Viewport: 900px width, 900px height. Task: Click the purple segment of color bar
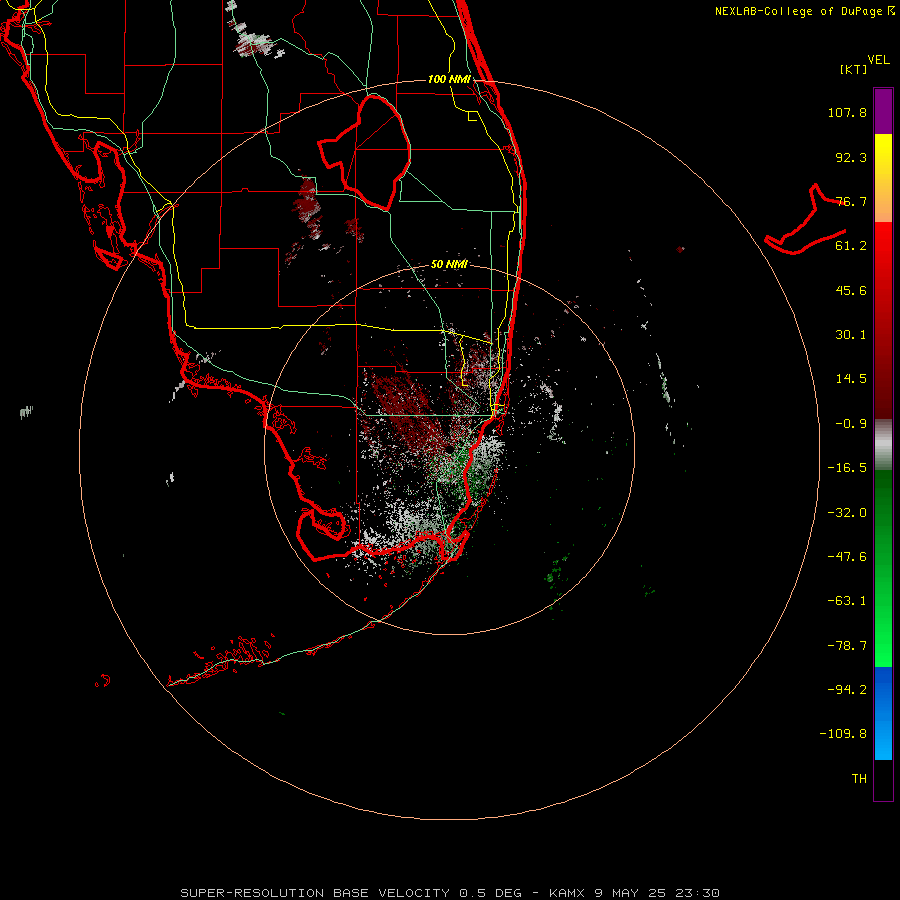tap(883, 111)
